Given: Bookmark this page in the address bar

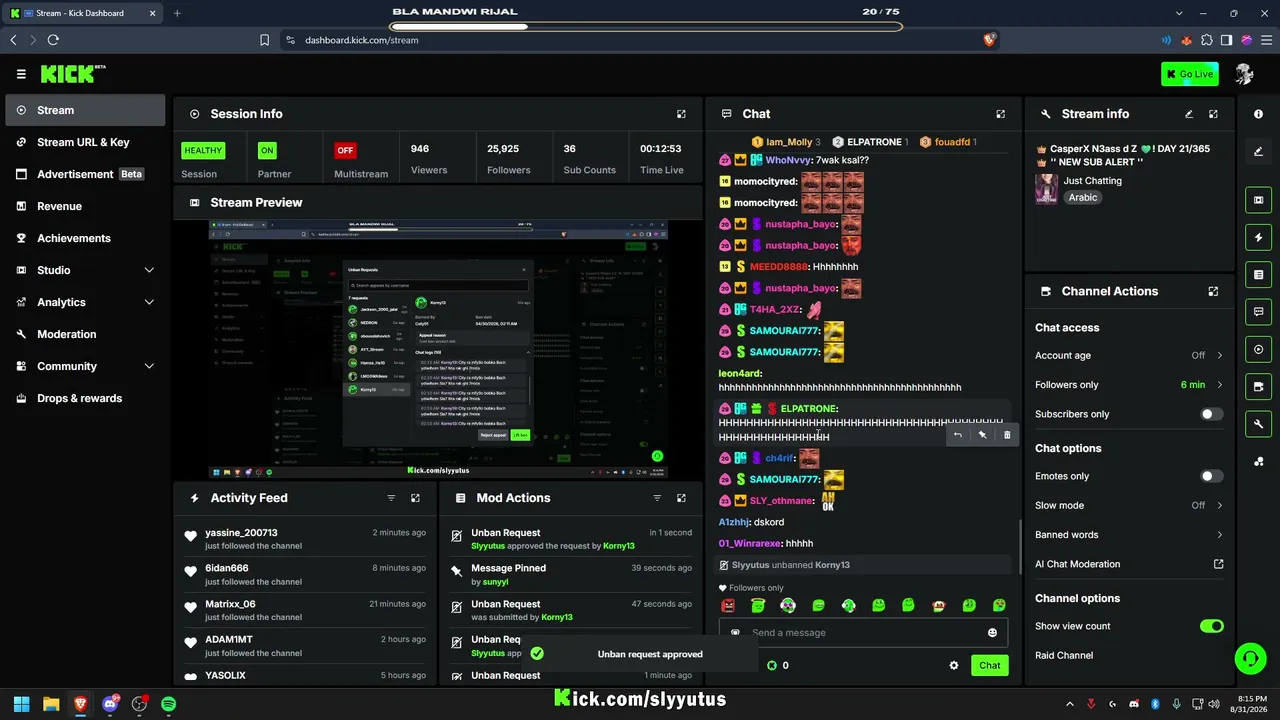Looking at the screenshot, I should 264,40.
